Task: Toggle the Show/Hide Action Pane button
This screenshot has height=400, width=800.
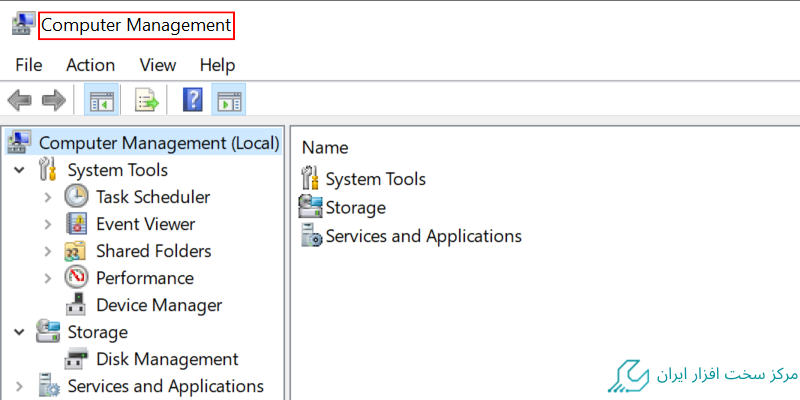Action: point(229,99)
